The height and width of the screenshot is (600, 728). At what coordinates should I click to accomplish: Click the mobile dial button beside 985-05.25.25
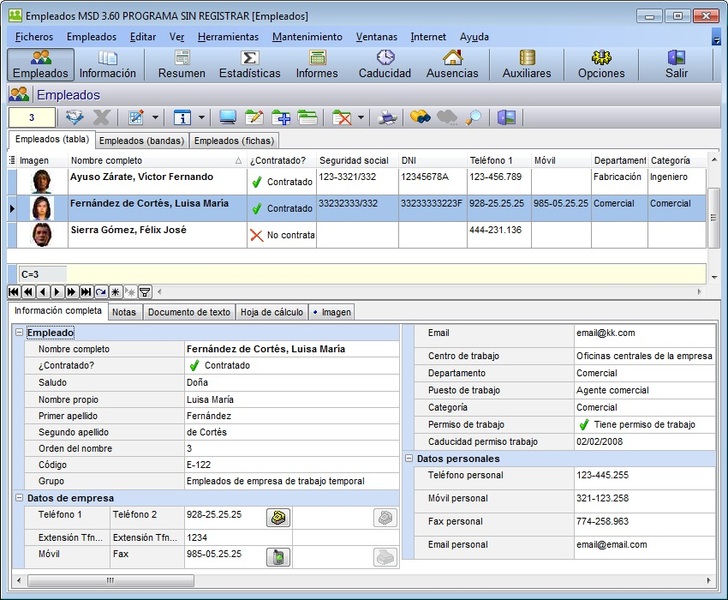tap(279, 557)
